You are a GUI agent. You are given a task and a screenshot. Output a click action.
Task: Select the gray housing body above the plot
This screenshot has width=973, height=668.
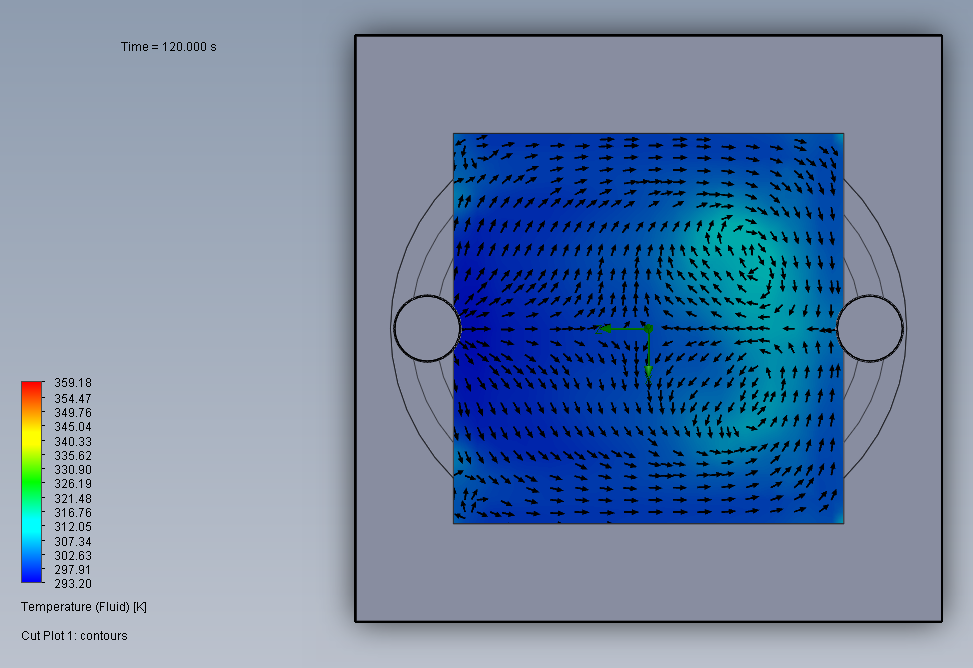(x=648, y=84)
